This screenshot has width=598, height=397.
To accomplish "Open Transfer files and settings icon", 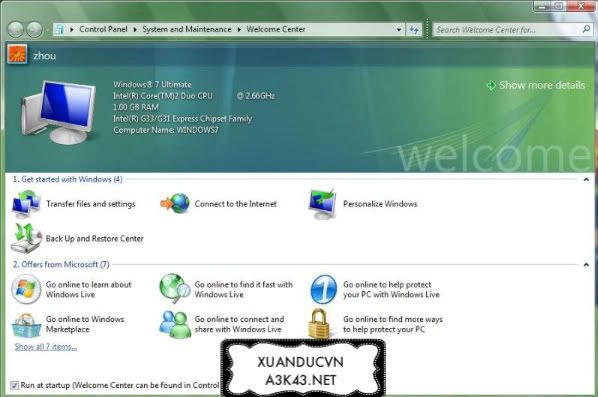I will [x=26, y=204].
